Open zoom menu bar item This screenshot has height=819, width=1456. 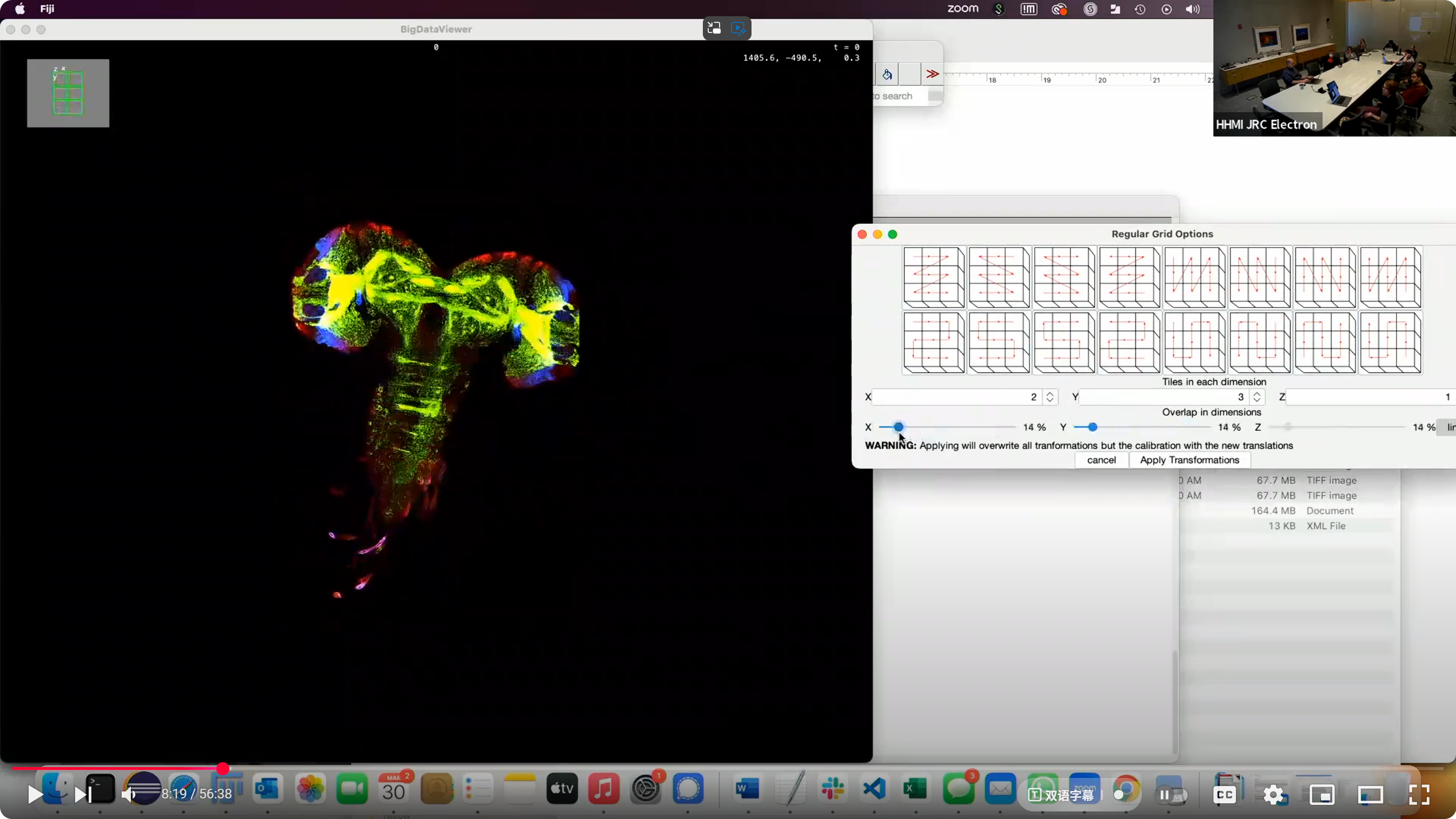click(962, 9)
